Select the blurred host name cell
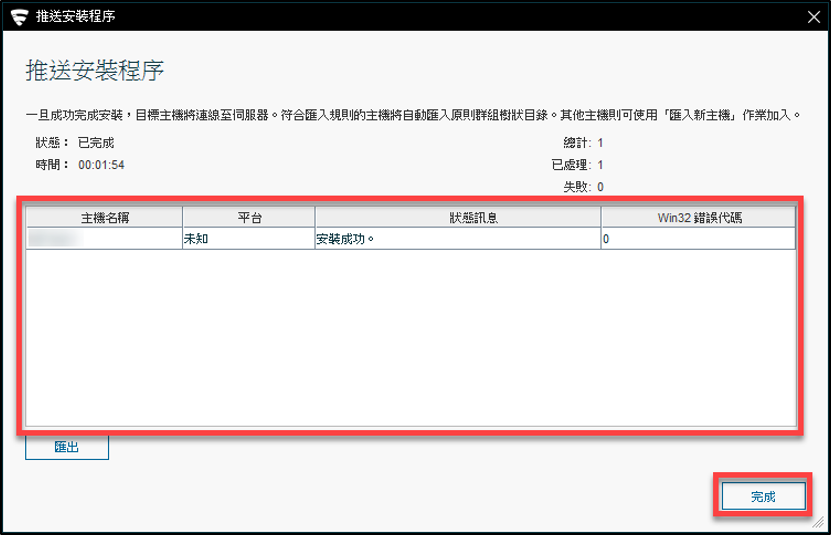 (104, 239)
